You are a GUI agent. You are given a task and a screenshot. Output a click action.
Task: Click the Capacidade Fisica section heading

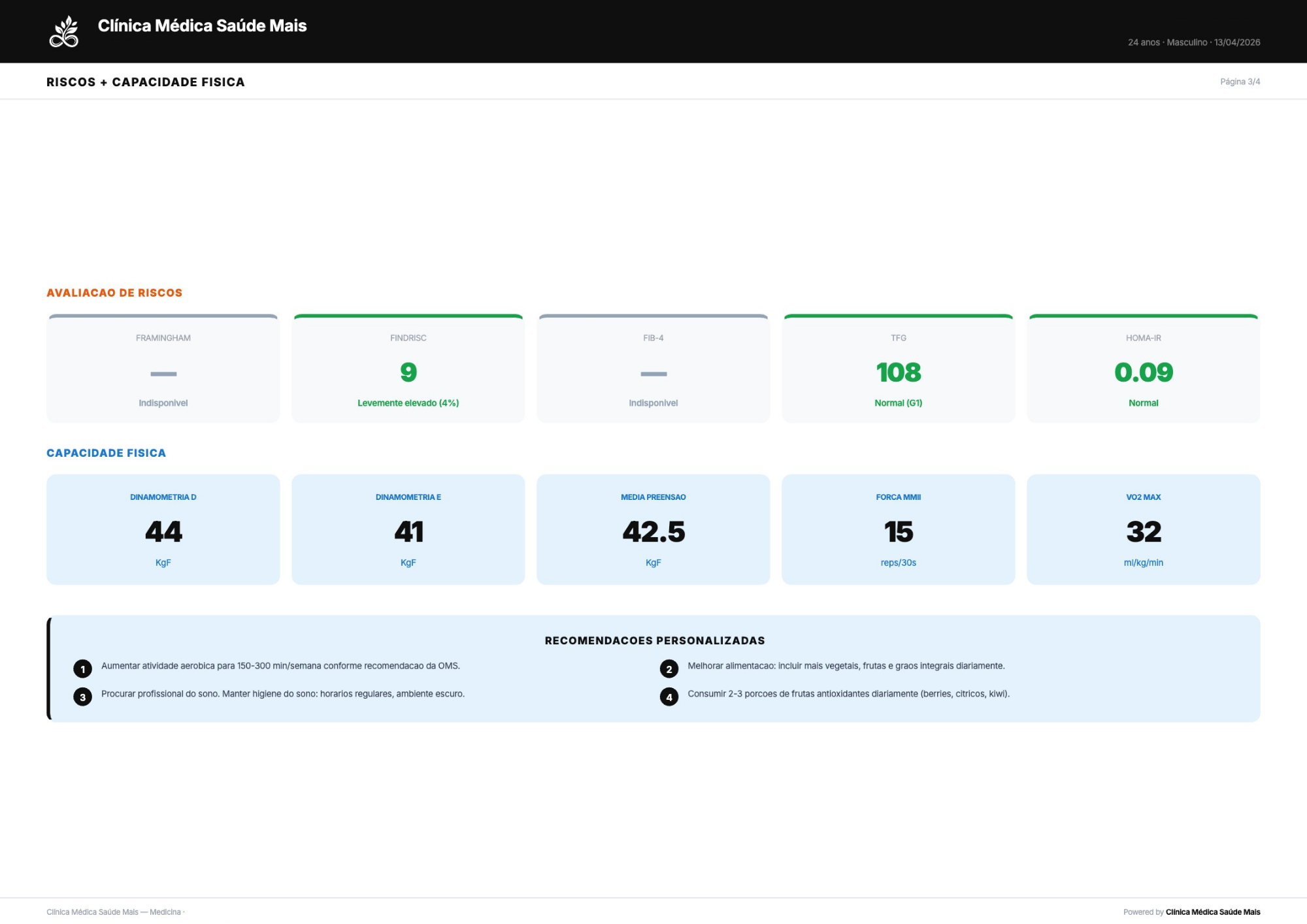click(x=106, y=453)
